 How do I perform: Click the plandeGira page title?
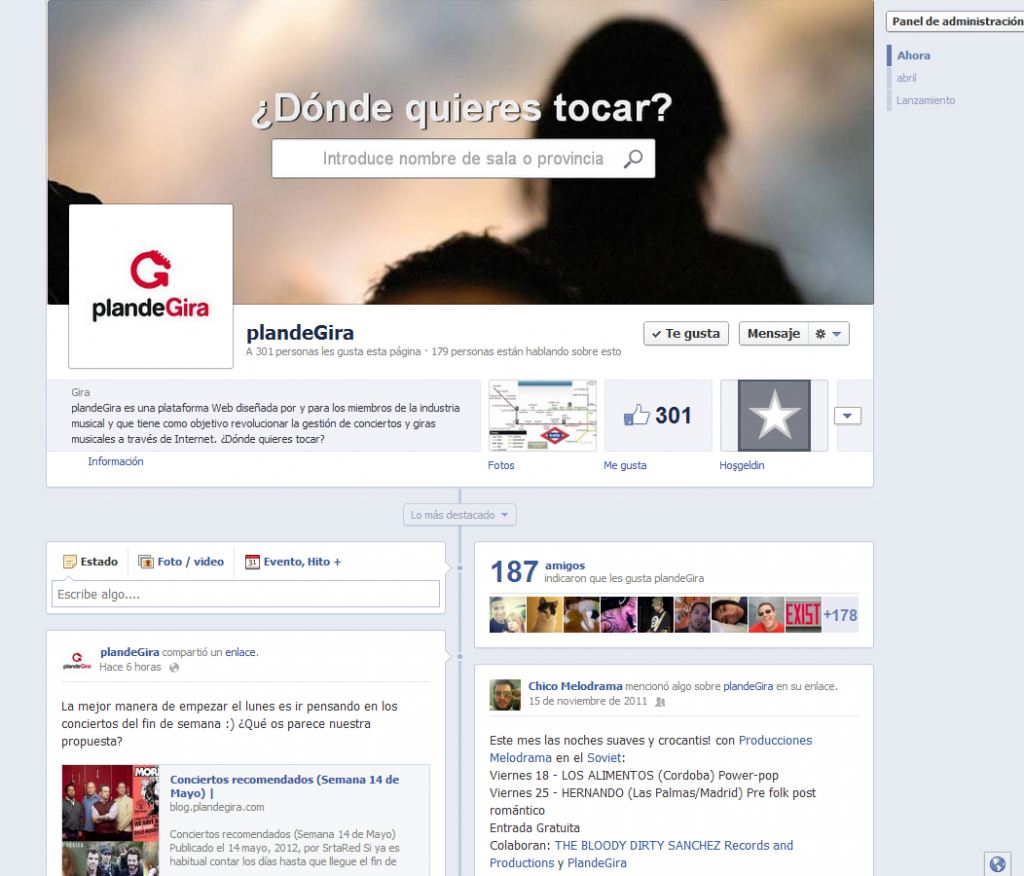pos(300,333)
